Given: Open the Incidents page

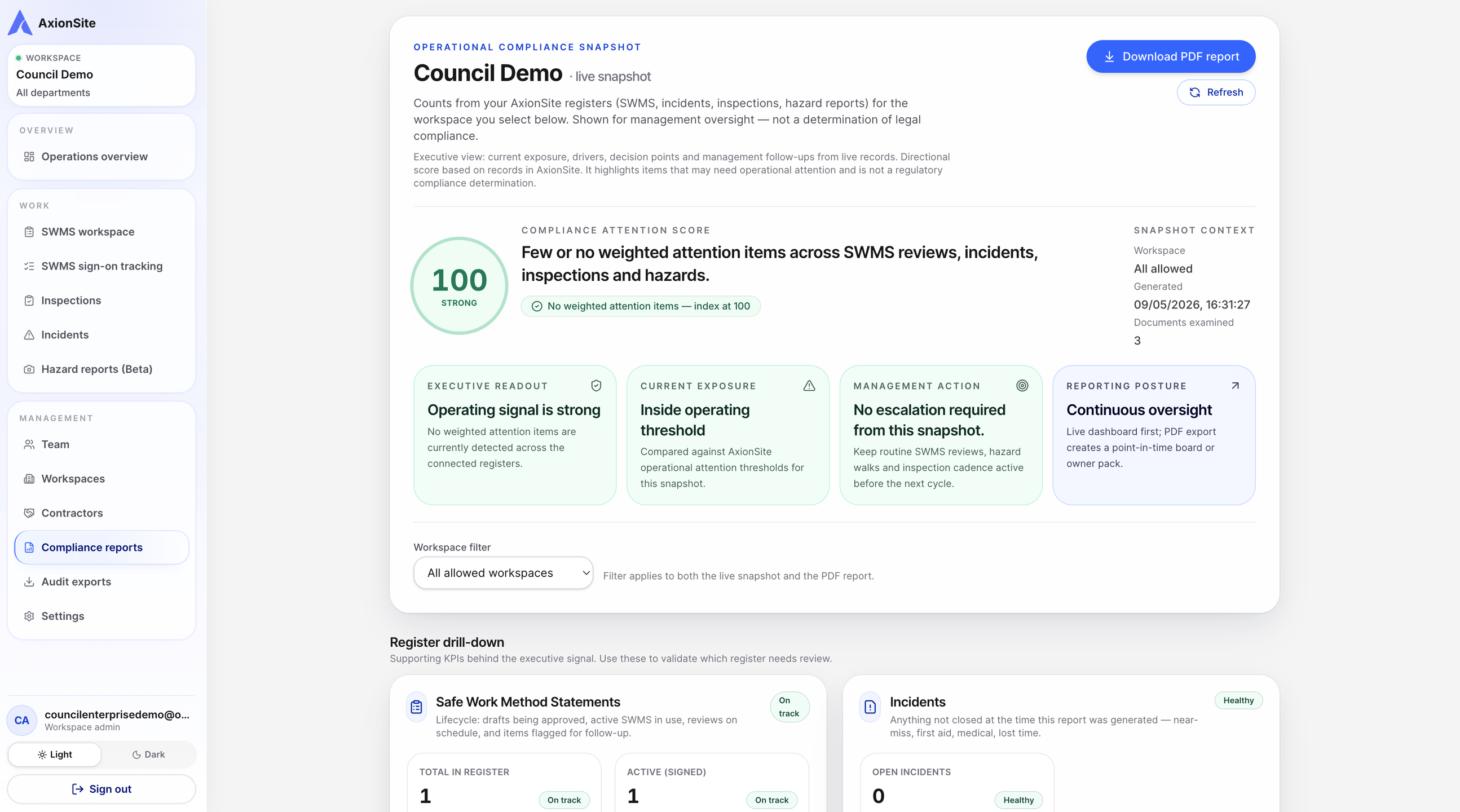Looking at the screenshot, I should tap(102, 335).
